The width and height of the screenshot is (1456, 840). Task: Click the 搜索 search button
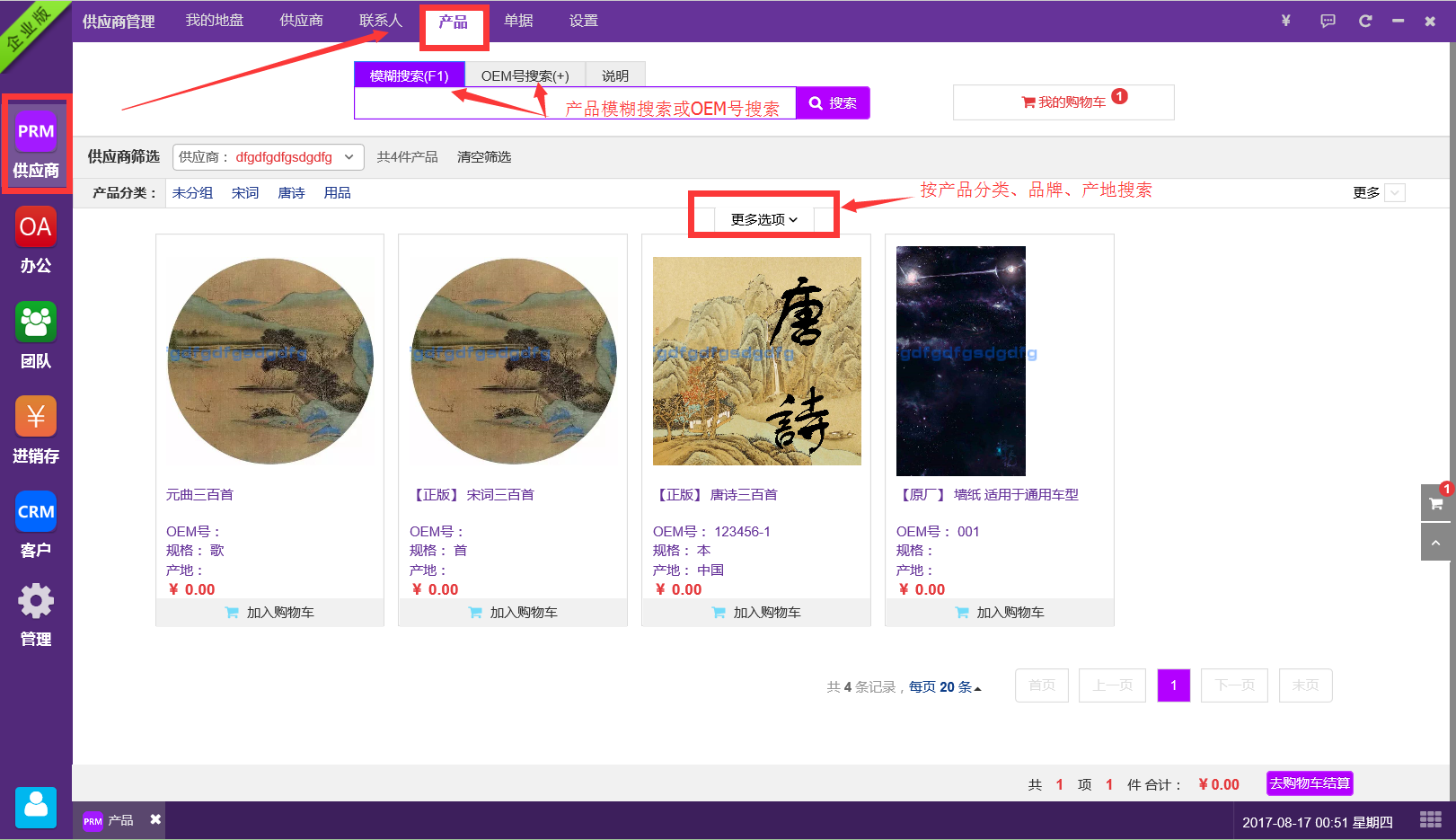833,103
